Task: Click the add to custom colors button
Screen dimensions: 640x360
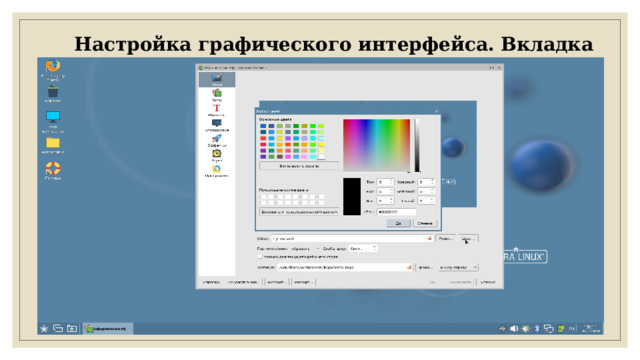Action: click(299, 212)
